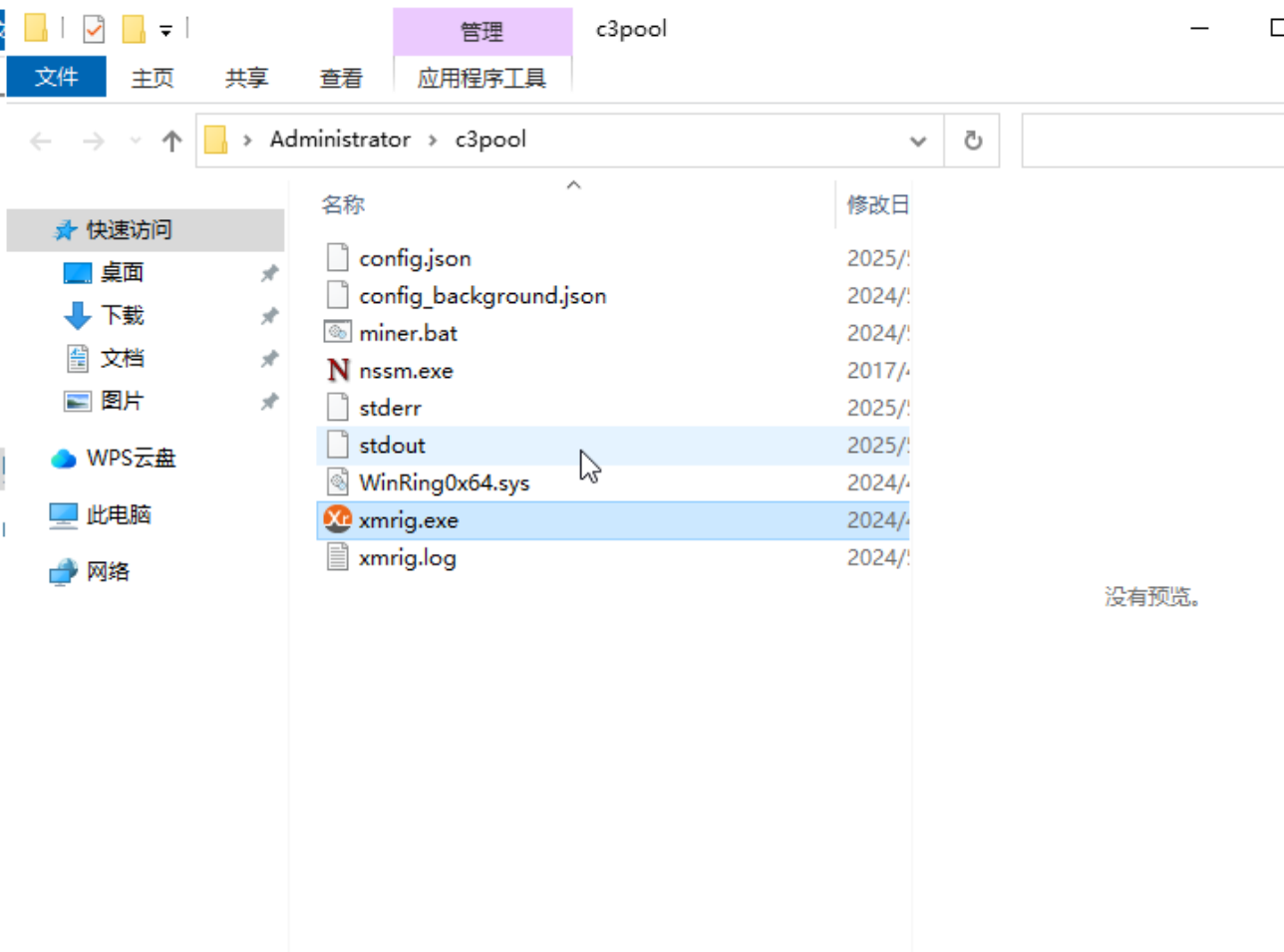Click the back navigation arrow
This screenshot has height=952, width=1284.
(x=40, y=141)
